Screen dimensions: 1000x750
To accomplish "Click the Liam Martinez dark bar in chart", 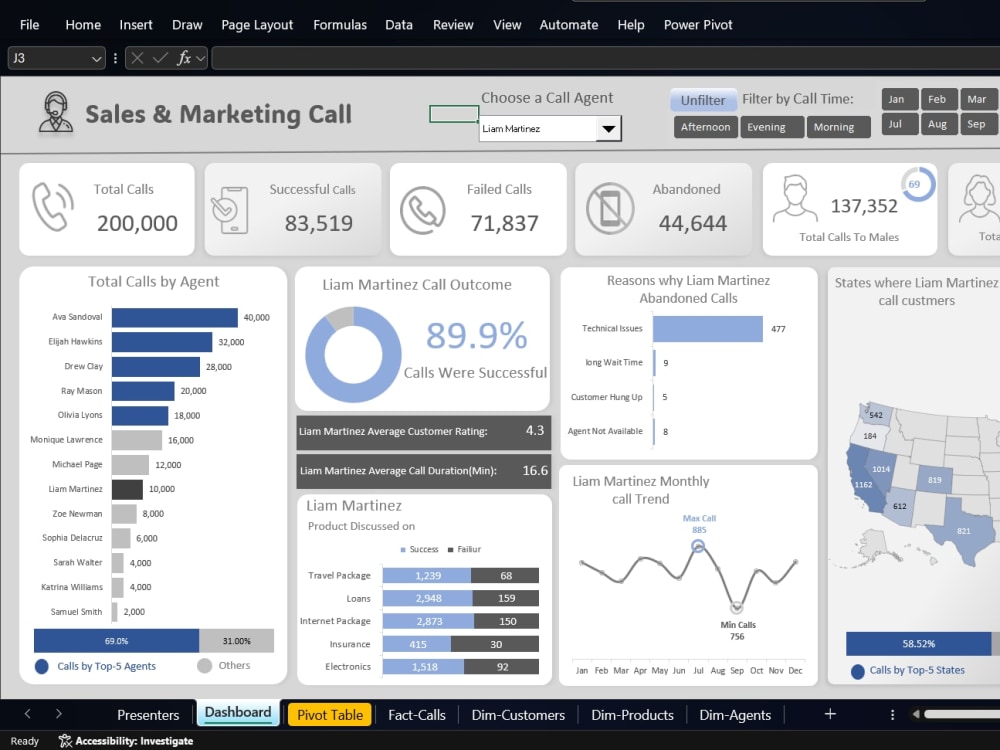I will (x=128, y=490).
